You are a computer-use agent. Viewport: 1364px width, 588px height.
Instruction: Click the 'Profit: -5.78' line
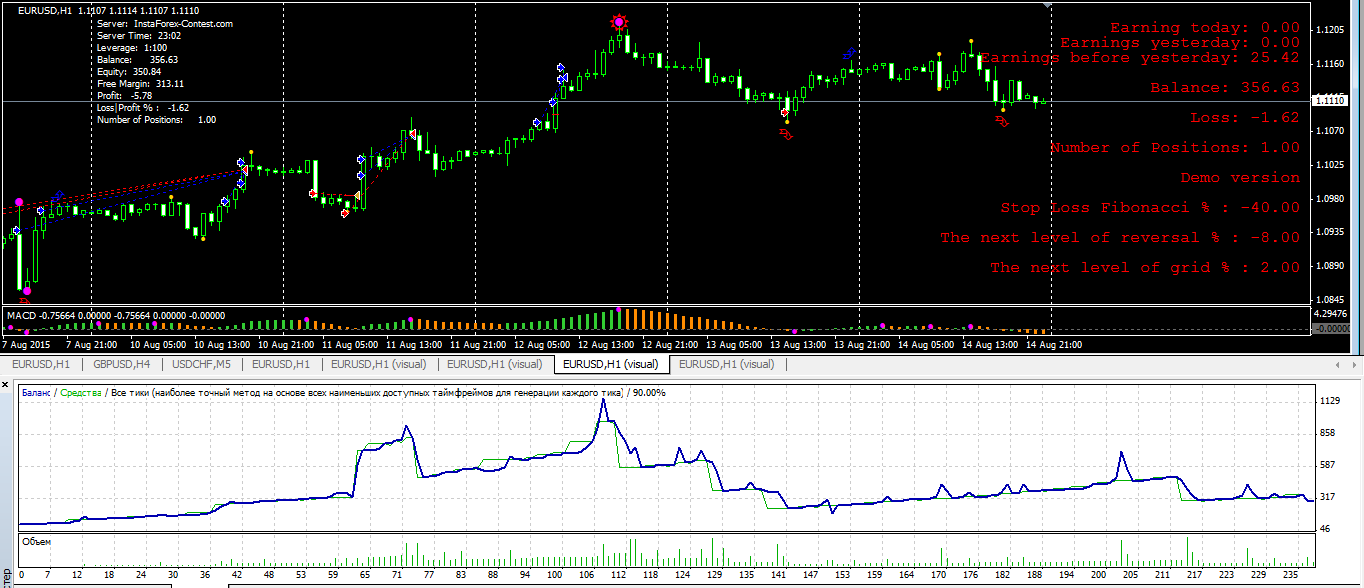tap(124, 95)
